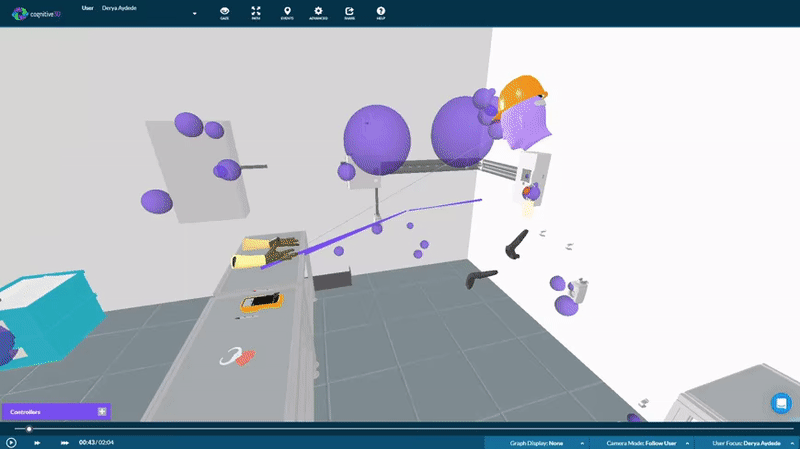The height and width of the screenshot is (449, 800).
Task: Open the Help question mark icon
Action: (x=380, y=12)
